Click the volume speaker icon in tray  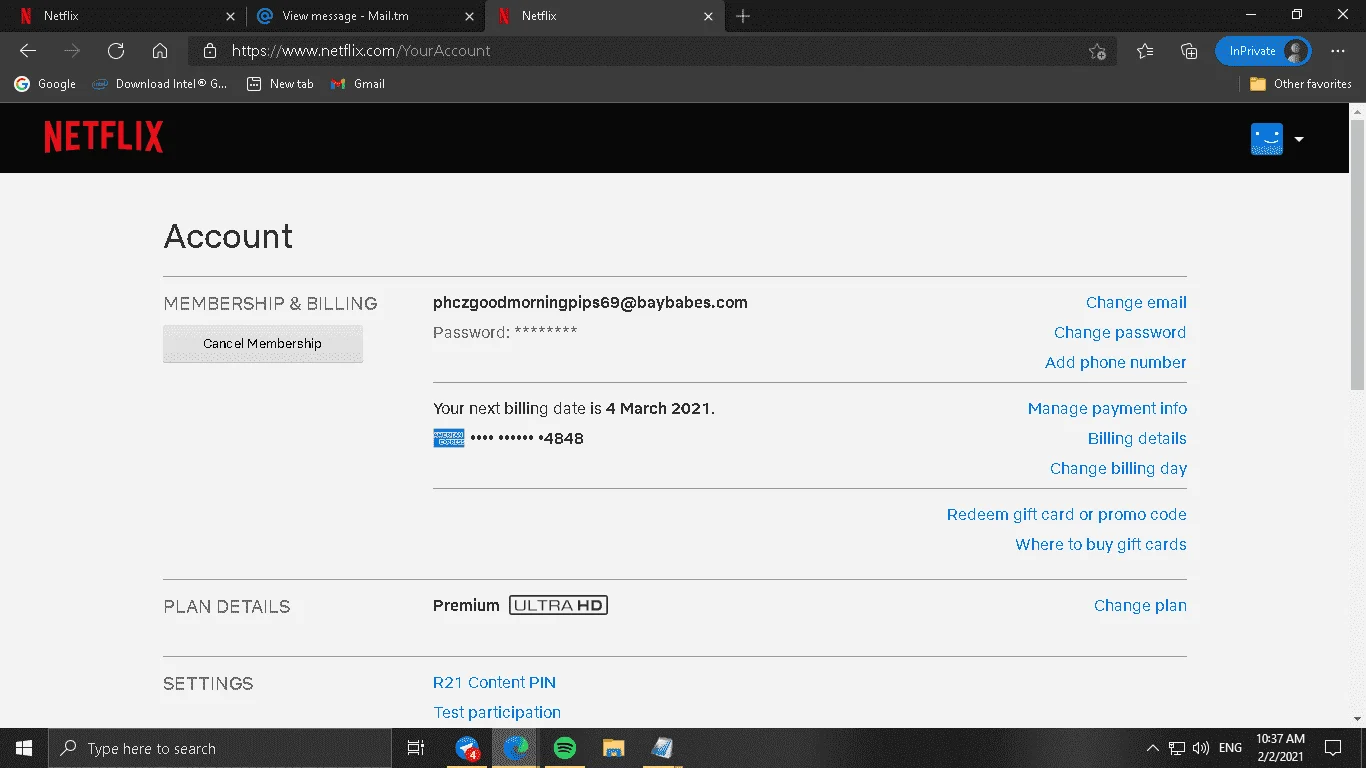pyautogui.click(x=1201, y=748)
